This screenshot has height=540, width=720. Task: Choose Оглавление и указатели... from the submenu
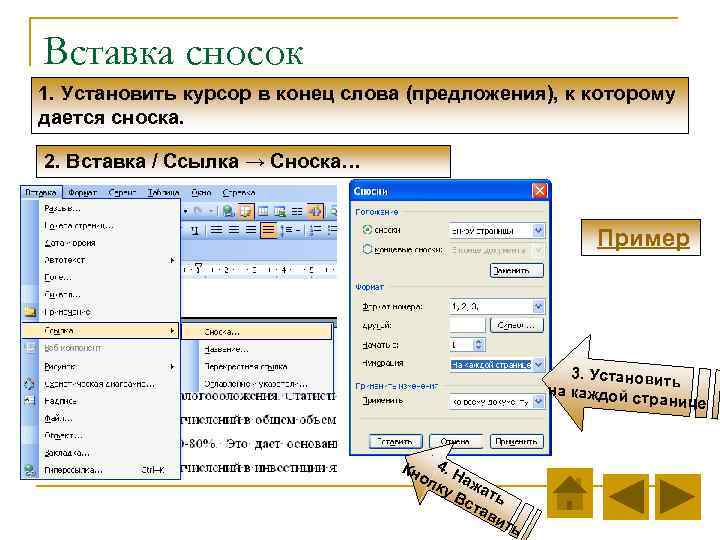[257, 383]
